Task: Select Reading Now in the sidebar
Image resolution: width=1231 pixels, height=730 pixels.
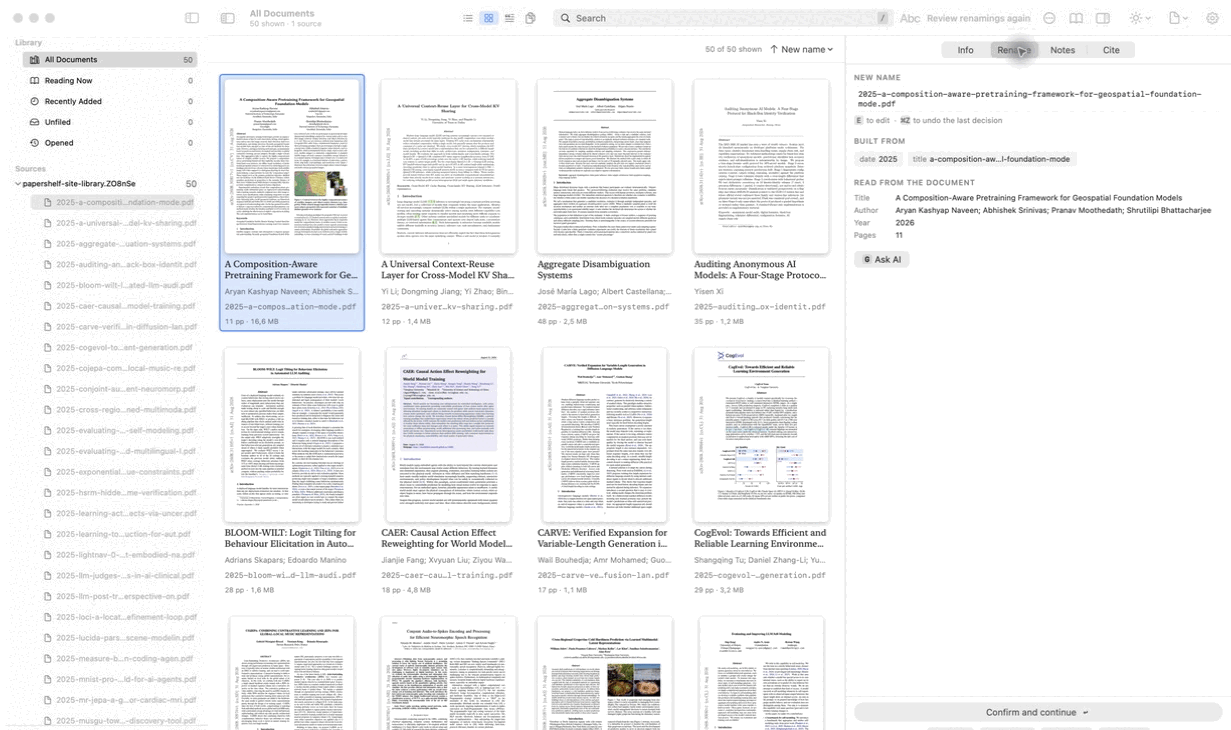Action: click(x=110, y=81)
